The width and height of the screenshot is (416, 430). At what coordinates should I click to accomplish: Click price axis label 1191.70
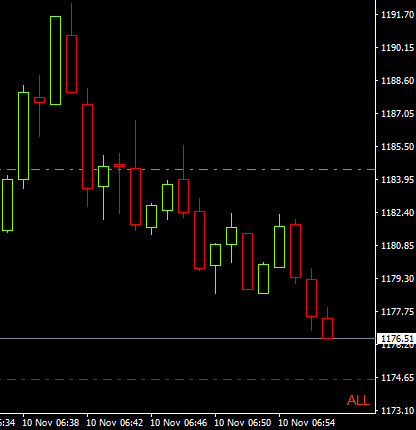tap(397, 15)
